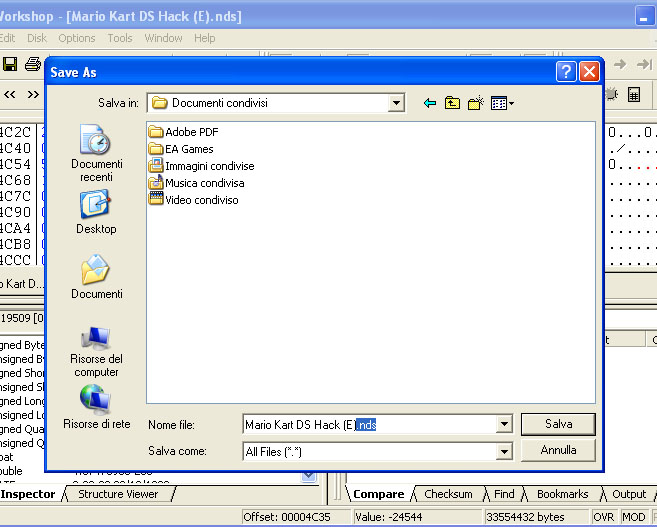The image size is (657, 527).
Task: Click the right arrow navigation icon
Action: click(620, 64)
